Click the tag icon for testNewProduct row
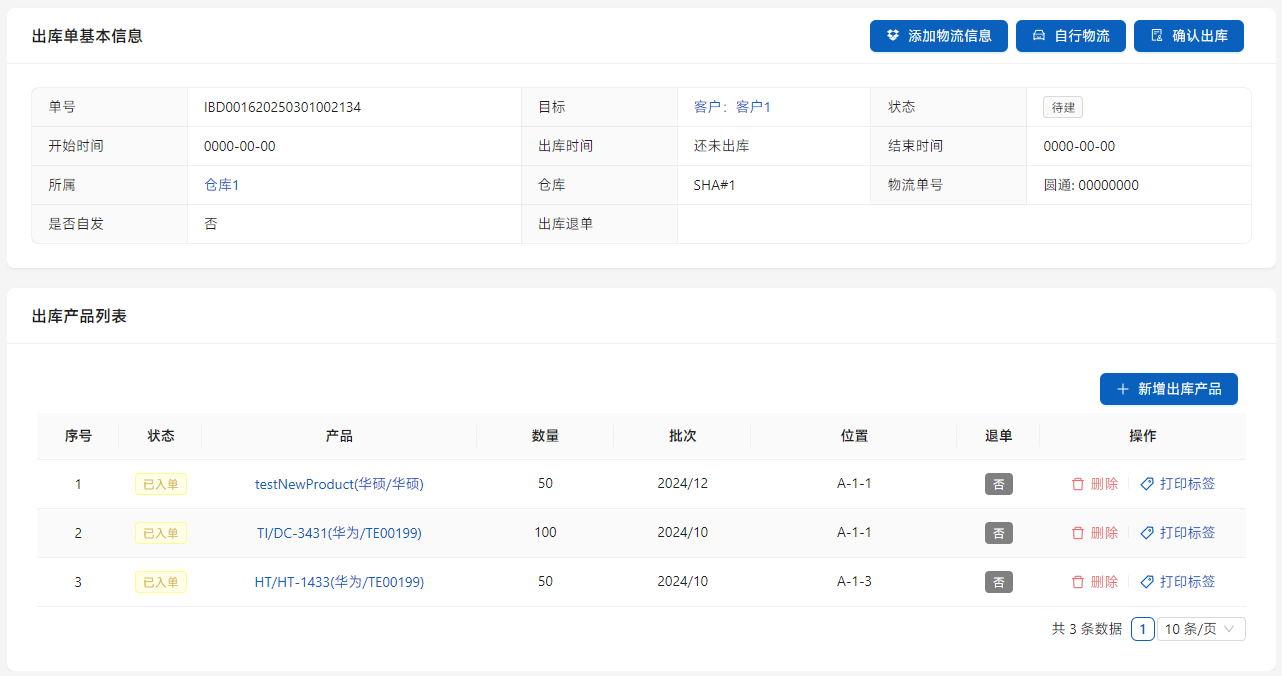Viewport: 1282px width, 676px height. [x=1147, y=484]
